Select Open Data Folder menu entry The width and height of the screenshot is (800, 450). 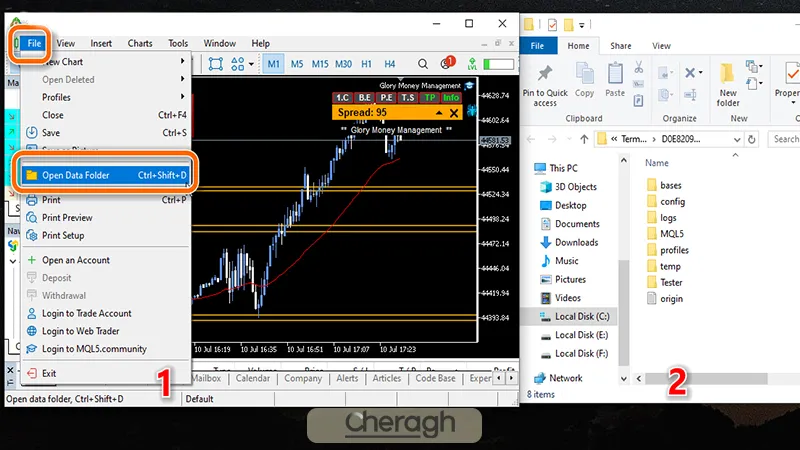click(100, 175)
